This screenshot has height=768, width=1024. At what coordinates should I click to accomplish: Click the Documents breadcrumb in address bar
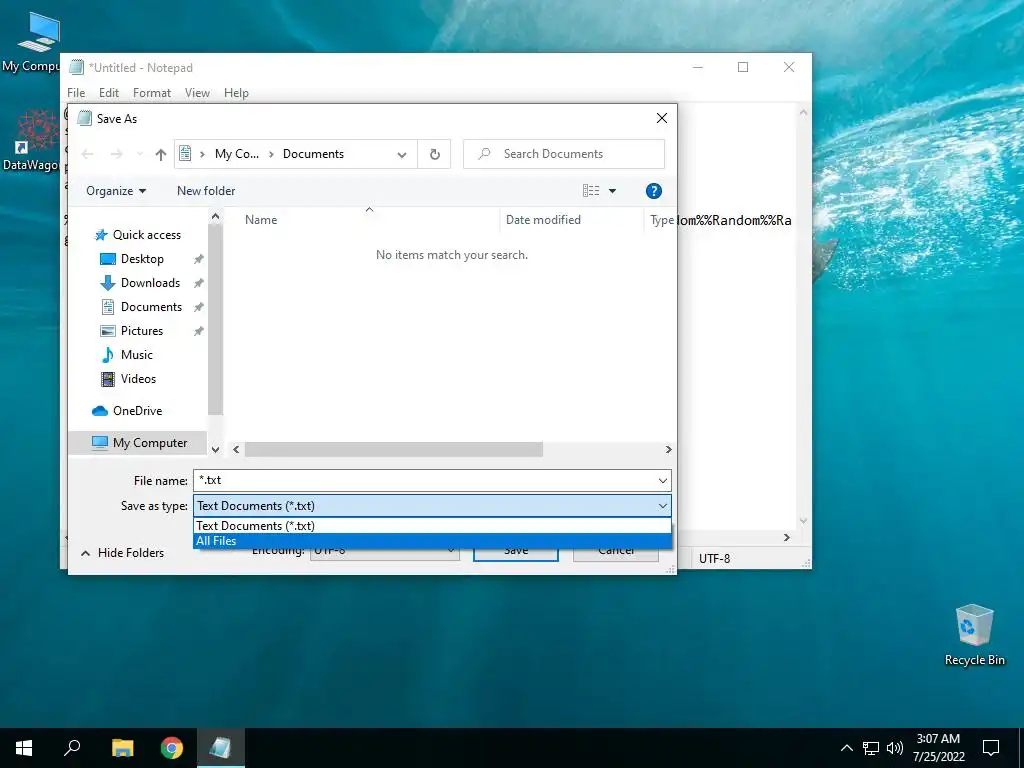pos(313,154)
